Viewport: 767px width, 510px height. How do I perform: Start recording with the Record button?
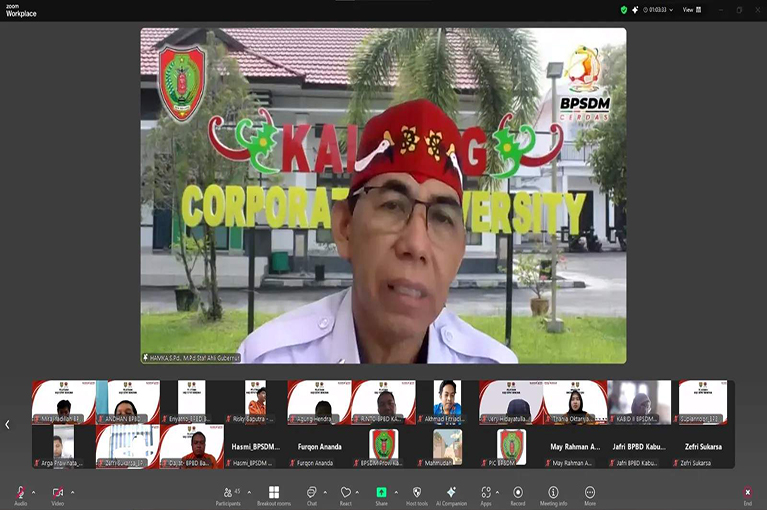518,493
